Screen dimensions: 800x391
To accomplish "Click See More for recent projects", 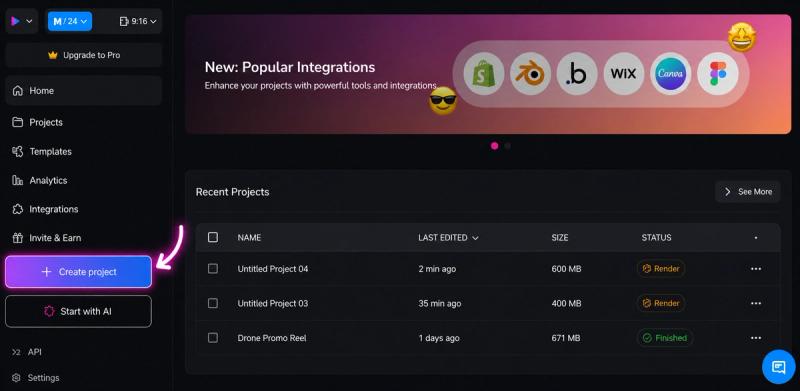I will click(x=747, y=192).
